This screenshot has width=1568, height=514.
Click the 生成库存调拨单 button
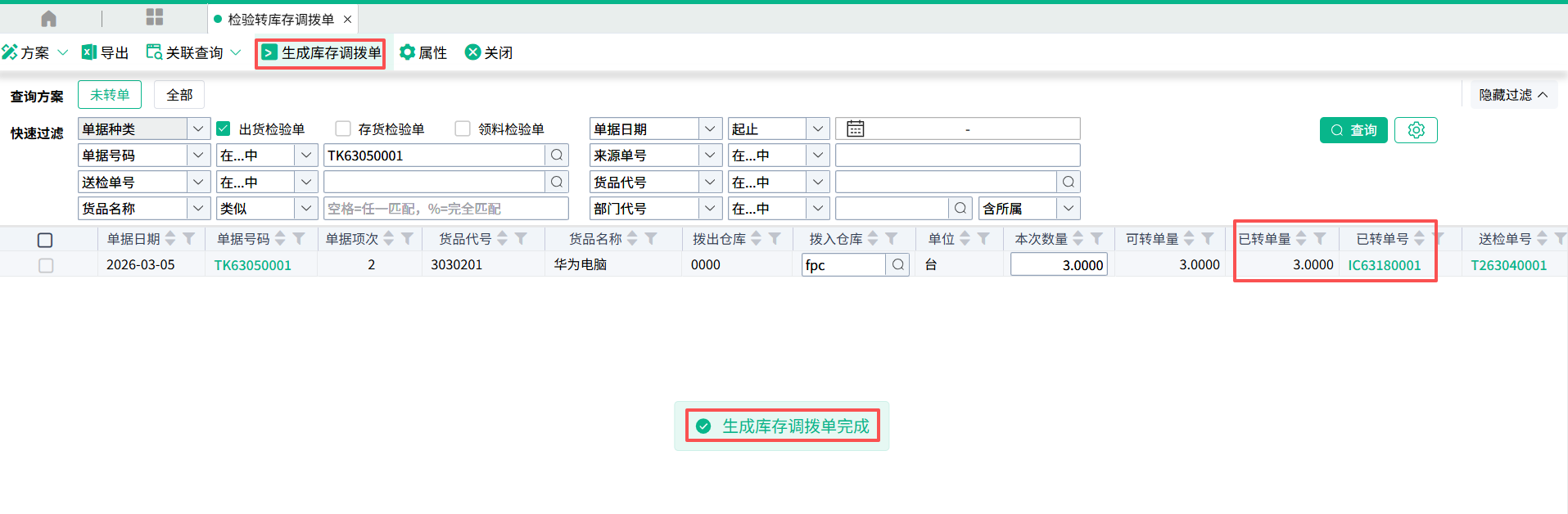[321, 53]
